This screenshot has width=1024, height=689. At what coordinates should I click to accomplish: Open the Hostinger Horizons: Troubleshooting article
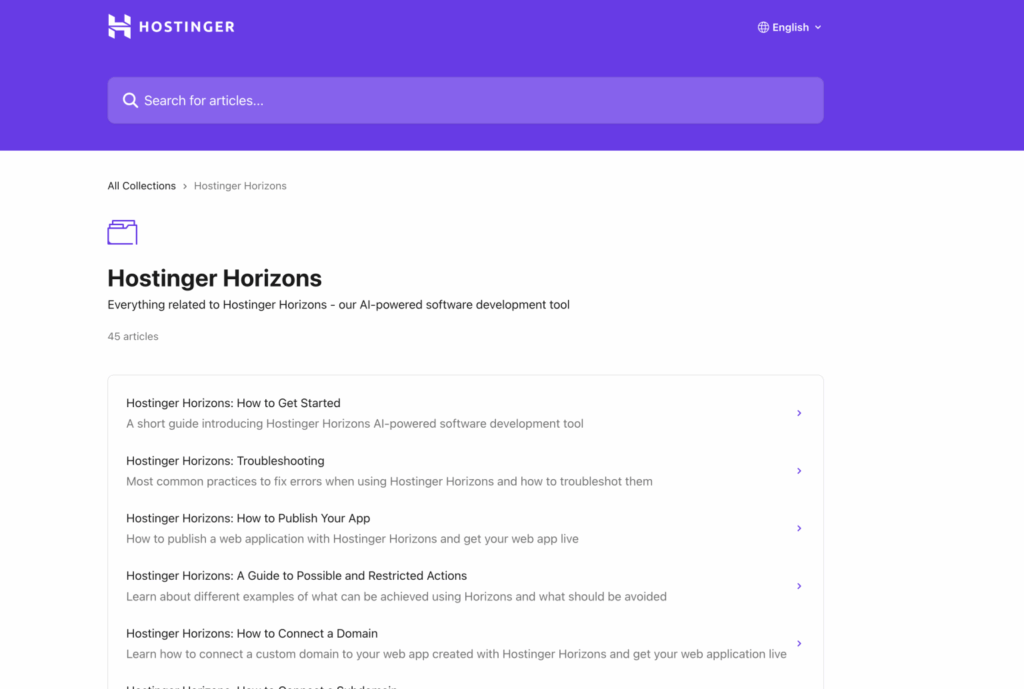click(224, 460)
